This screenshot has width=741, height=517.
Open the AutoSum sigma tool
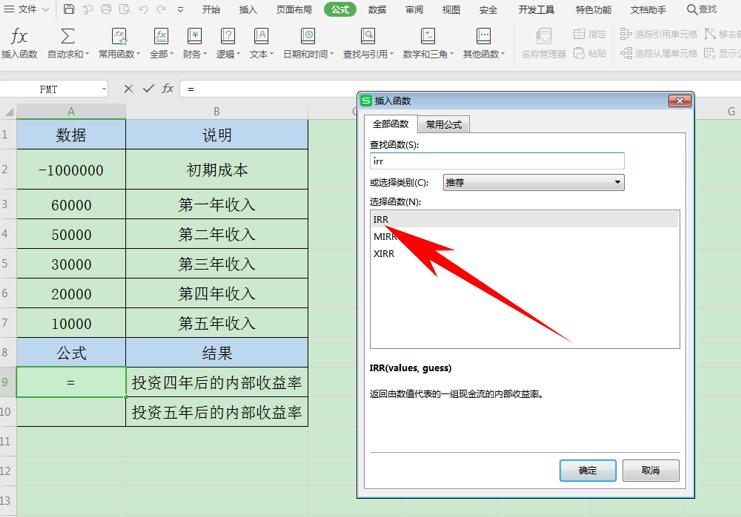coord(67,36)
